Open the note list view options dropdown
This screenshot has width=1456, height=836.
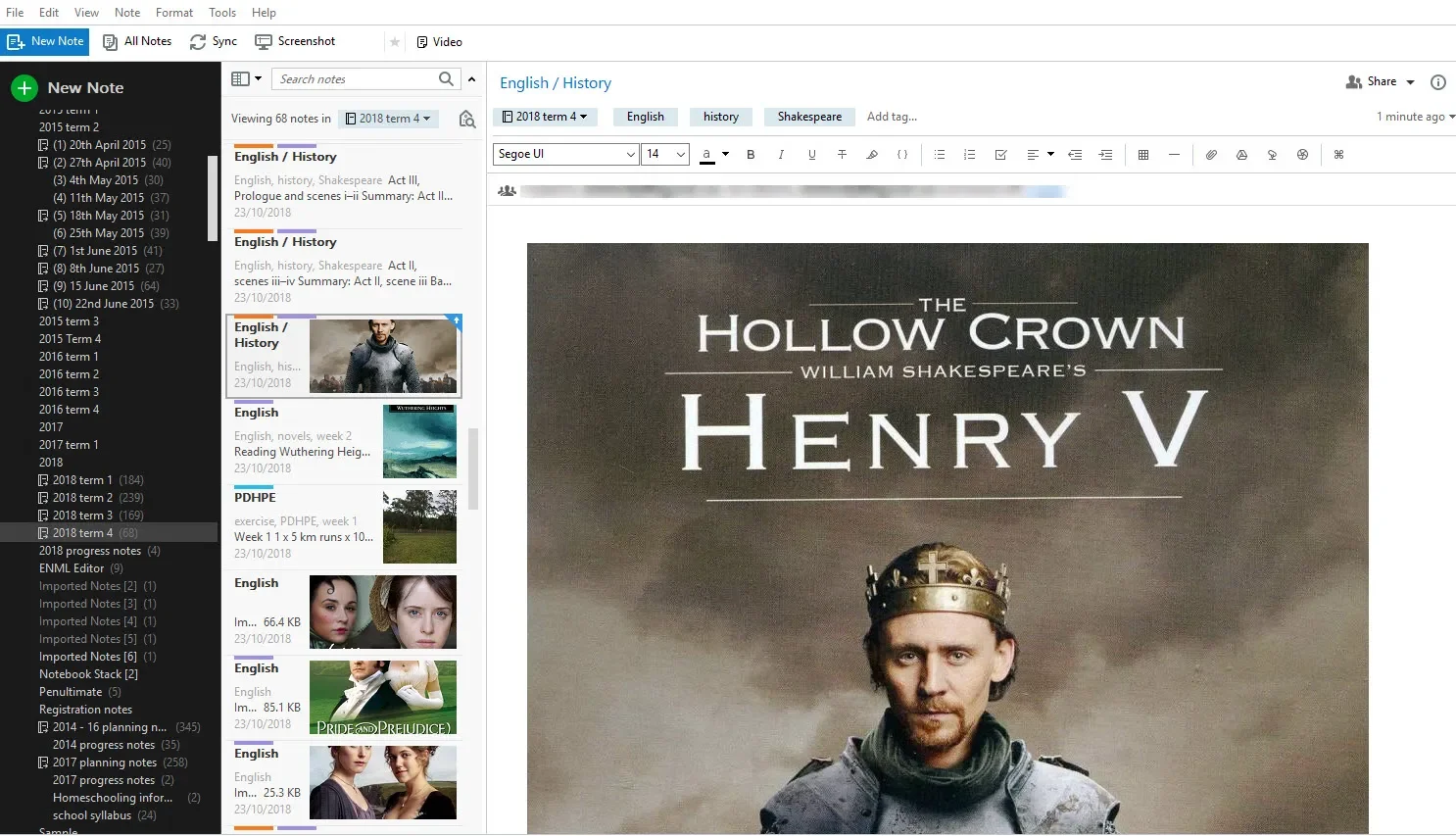(x=246, y=78)
